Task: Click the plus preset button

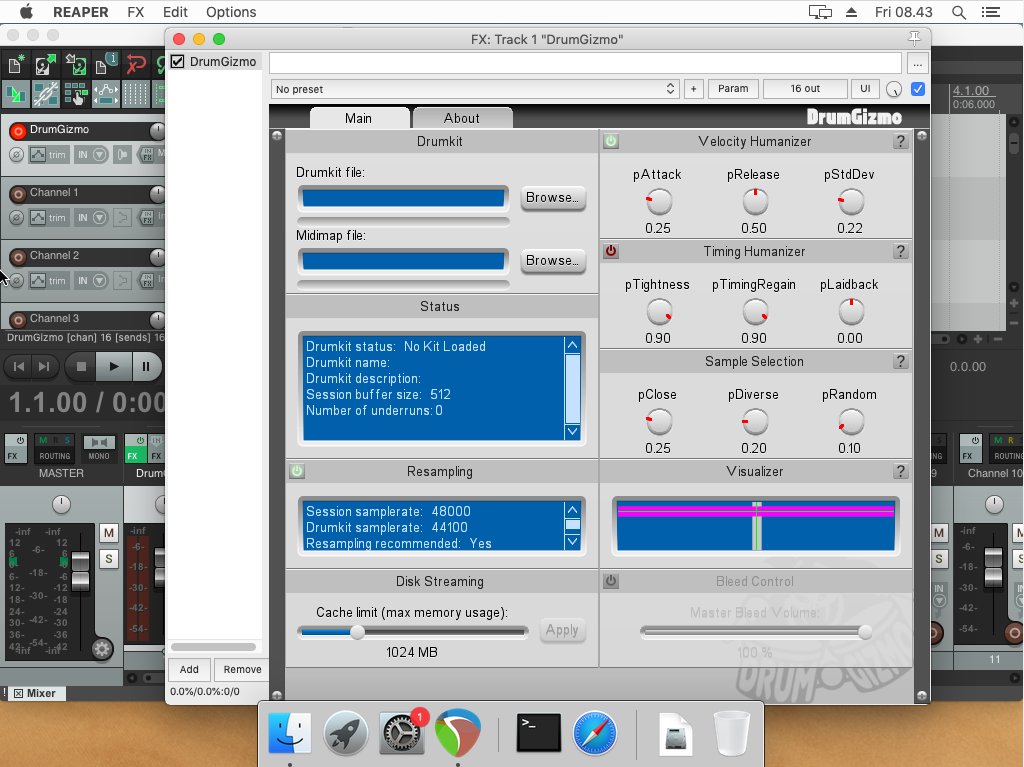Action: pos(694,89)
